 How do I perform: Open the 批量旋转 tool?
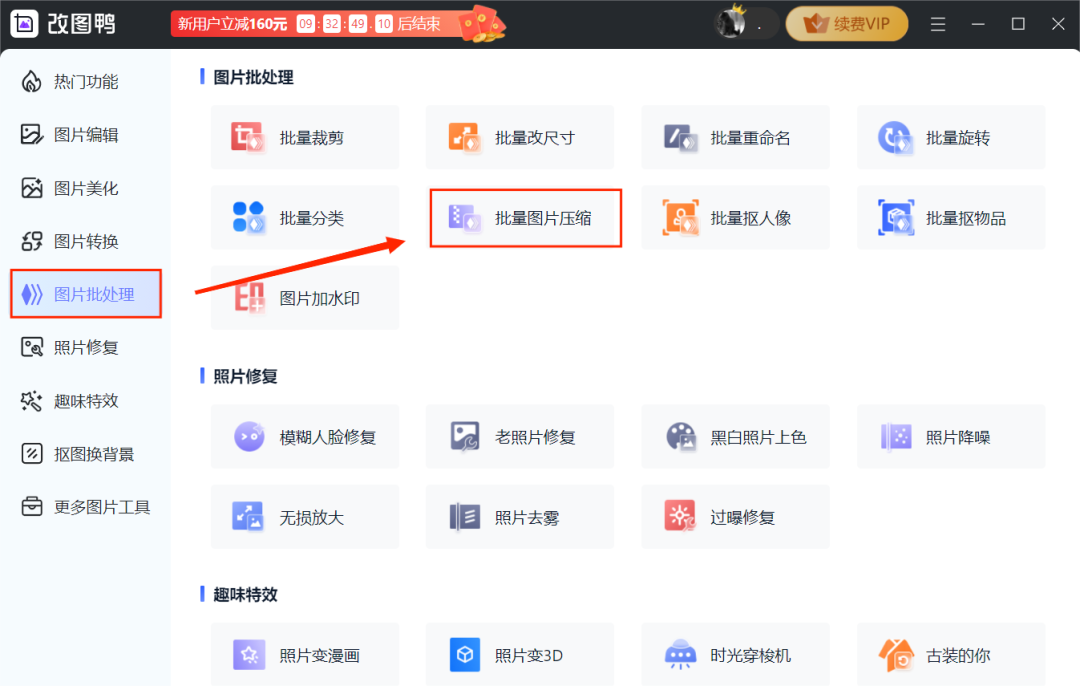coord(950,137)
